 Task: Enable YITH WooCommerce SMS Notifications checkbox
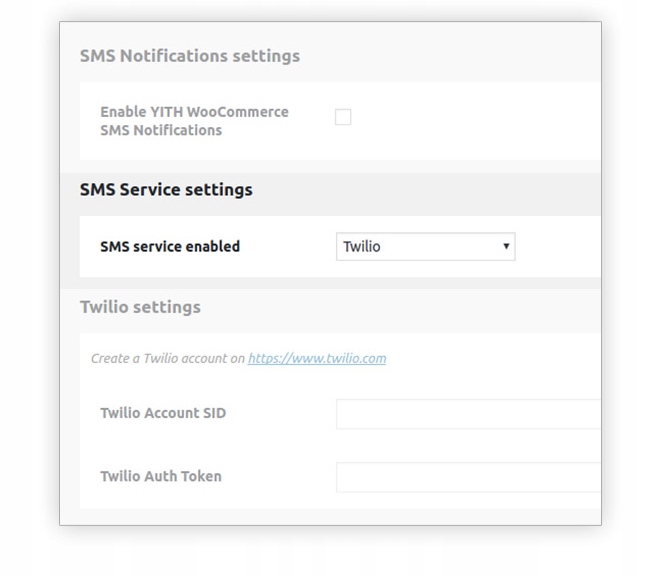click(343, 117)
